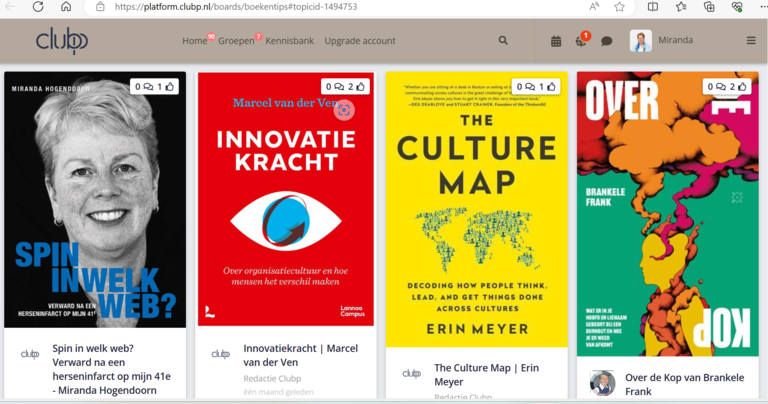Open title The Culture Map | Erin Meyer
The image size is (768, 404).
tap(486, 375)
